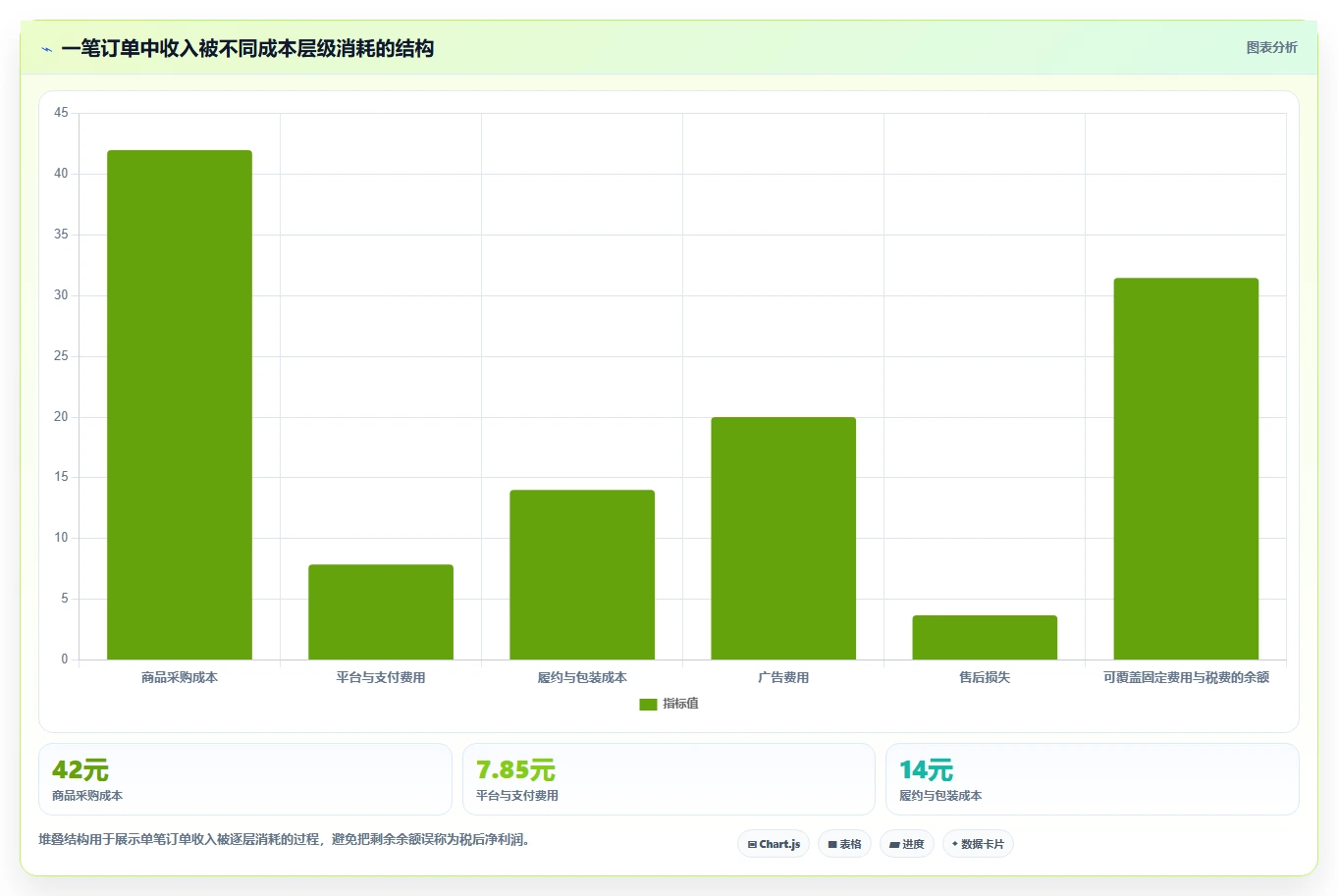Click the 售后损失 bar

(x=985, y=637)
